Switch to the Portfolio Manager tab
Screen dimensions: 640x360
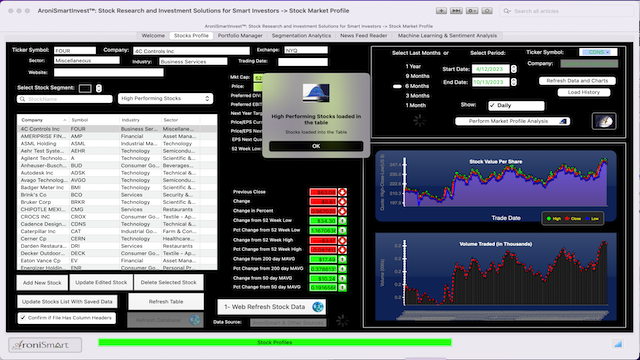(x=240, y=36)
